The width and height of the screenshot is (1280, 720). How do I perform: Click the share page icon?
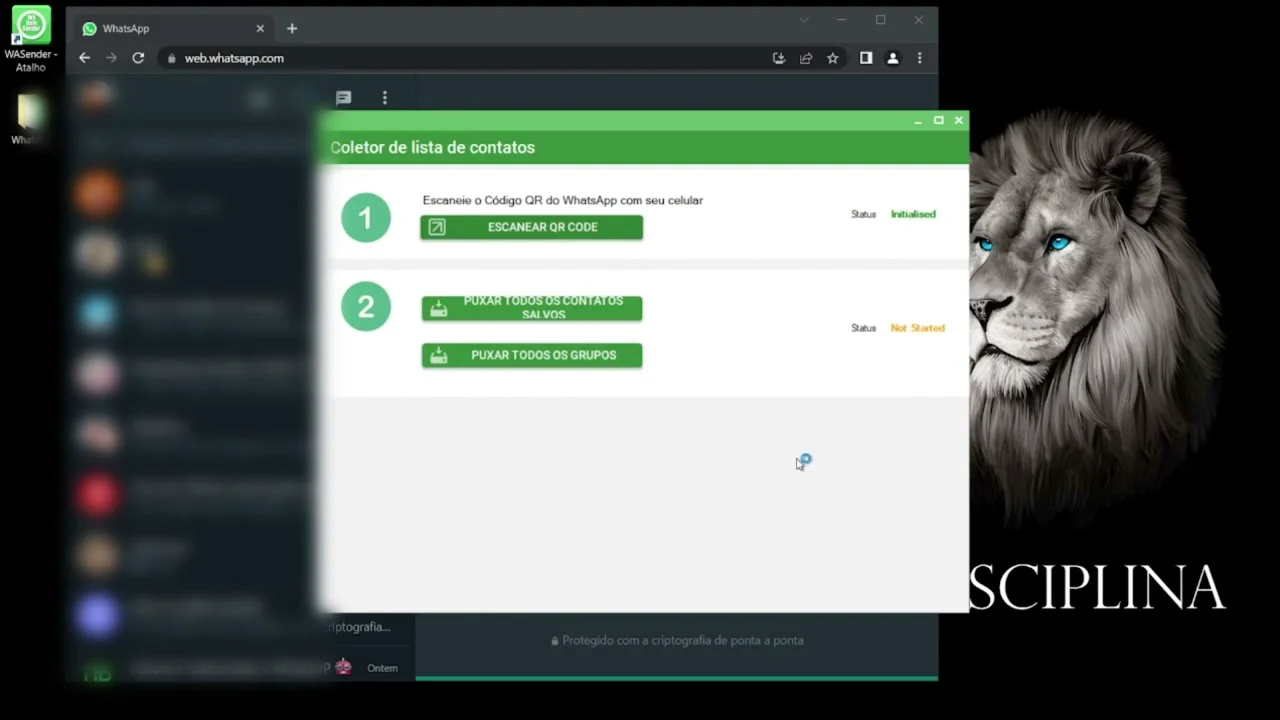806,58
